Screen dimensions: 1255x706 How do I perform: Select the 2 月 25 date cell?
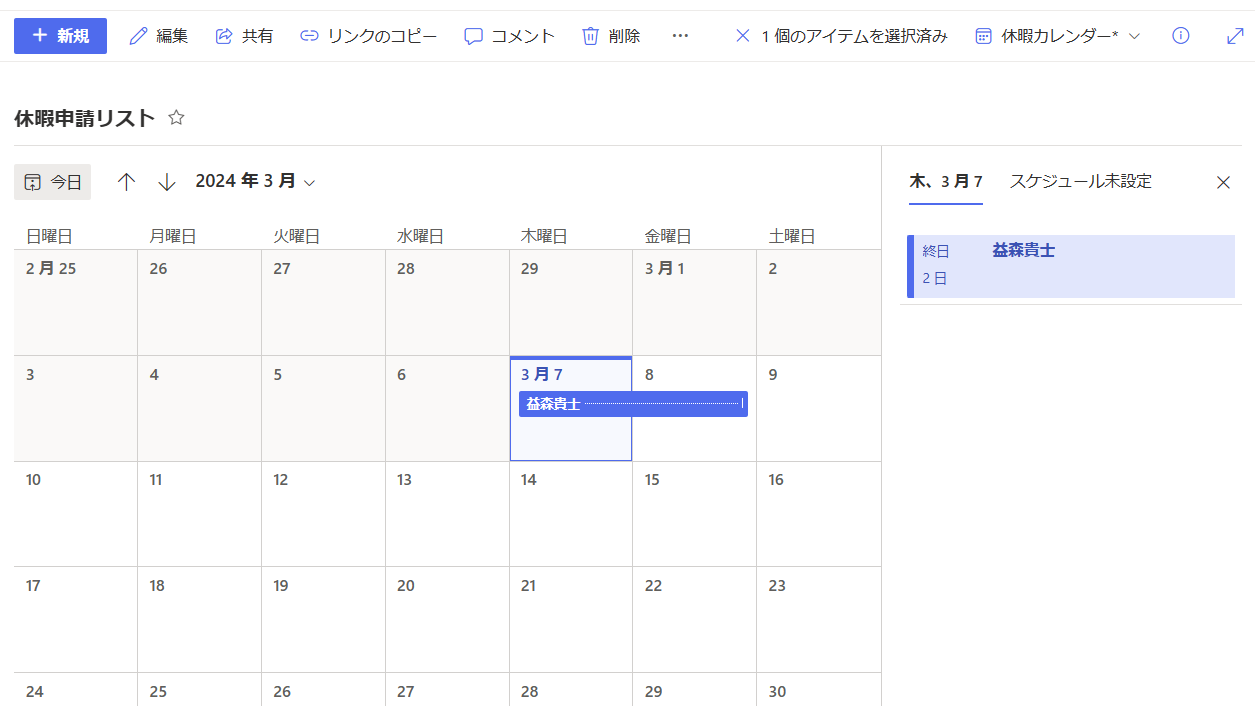(x=75, y=302)
